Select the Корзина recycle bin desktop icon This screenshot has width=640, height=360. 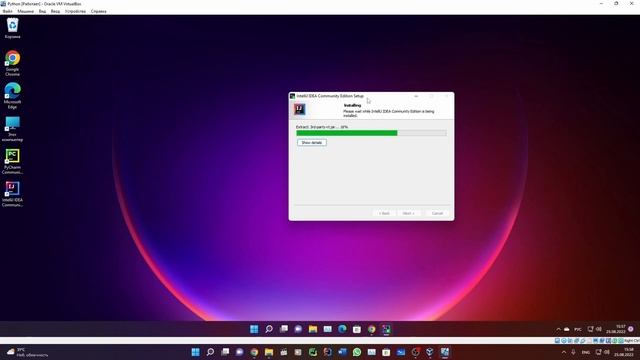coord(12,29)
